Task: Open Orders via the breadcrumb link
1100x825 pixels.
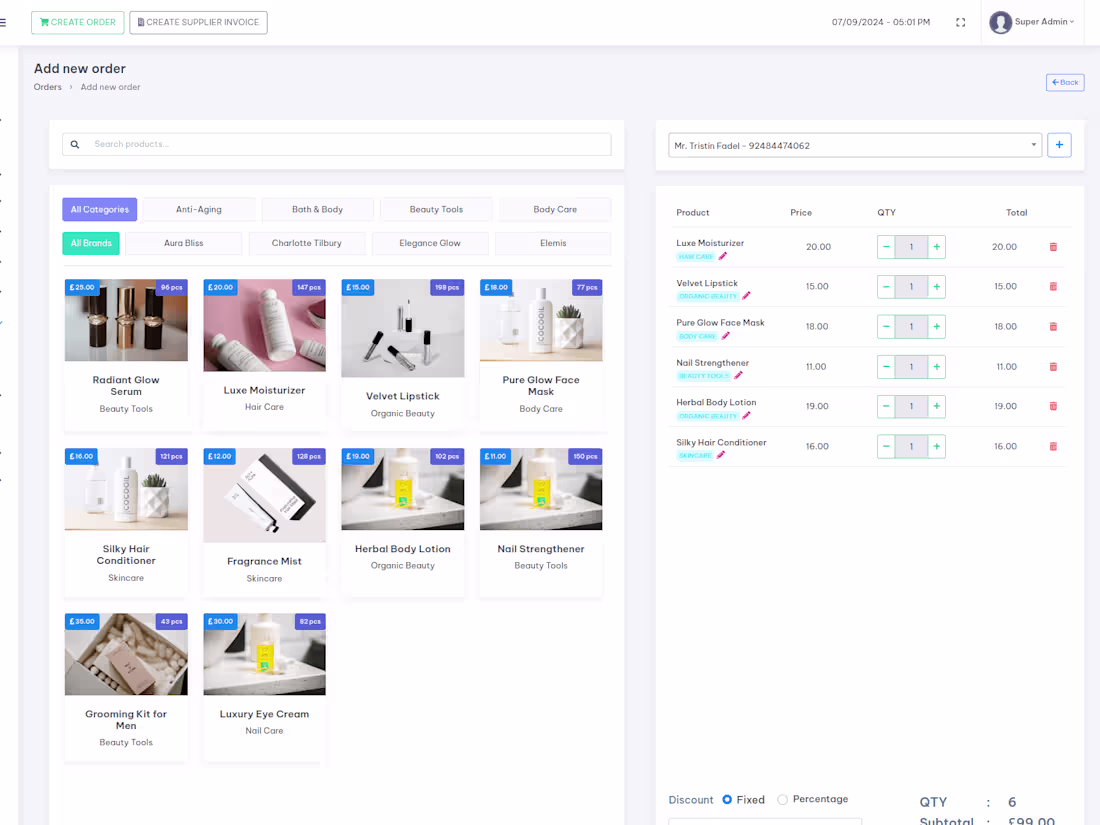Action: pos(47,86)
